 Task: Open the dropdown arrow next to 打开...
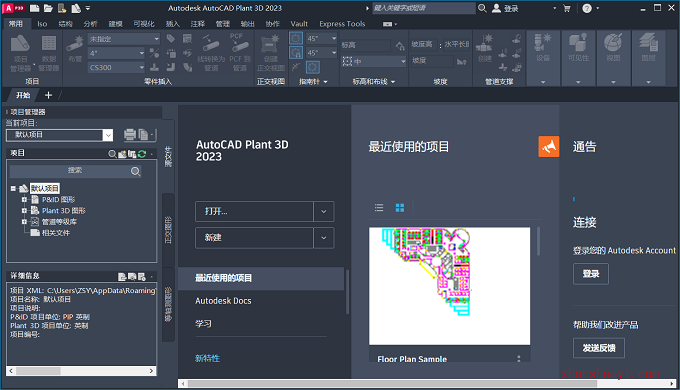pos(324,212)
